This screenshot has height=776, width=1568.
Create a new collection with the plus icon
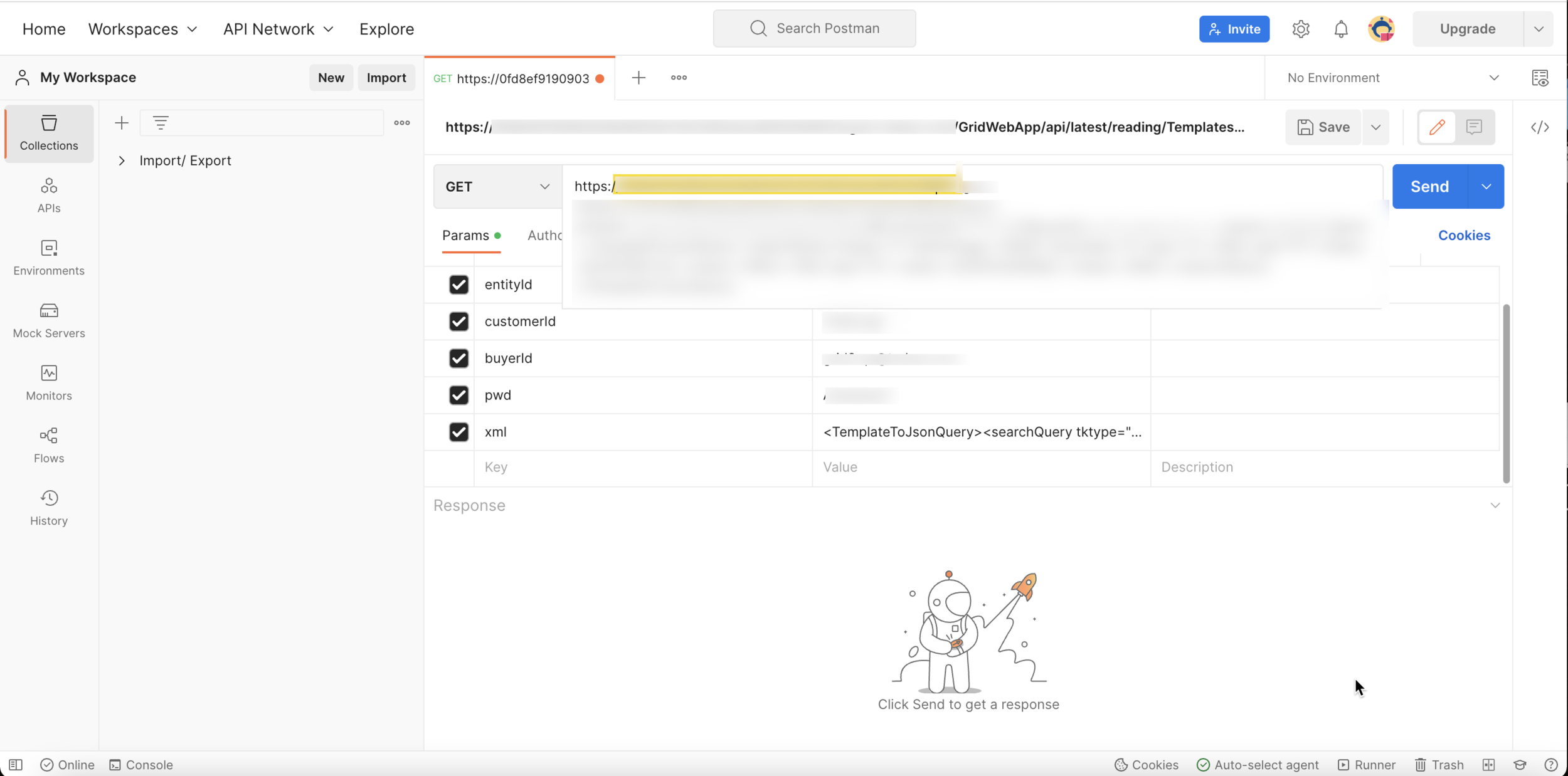[122, 123]
